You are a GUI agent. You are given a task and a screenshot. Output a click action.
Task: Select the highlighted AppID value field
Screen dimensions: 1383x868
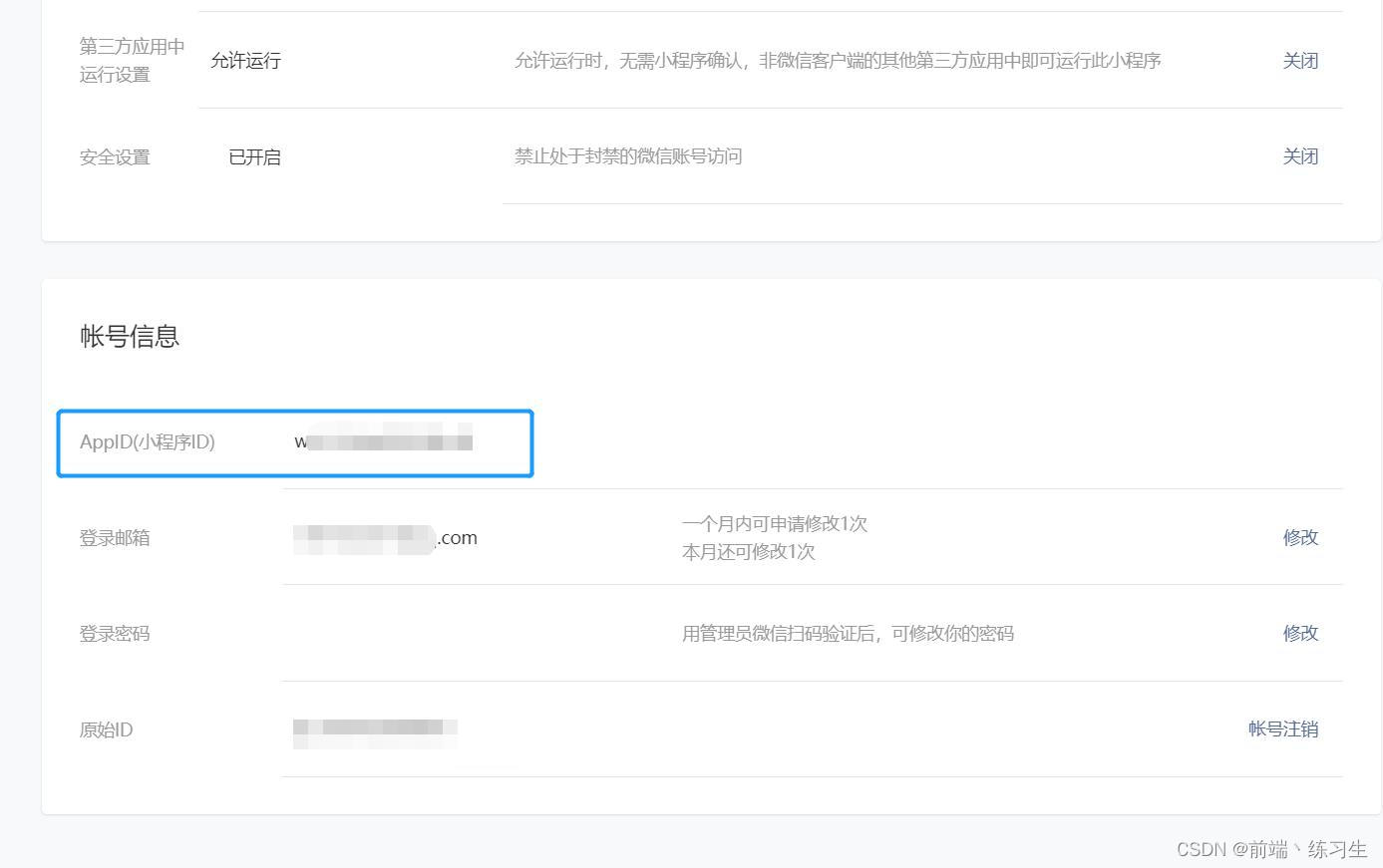[384, 442]
